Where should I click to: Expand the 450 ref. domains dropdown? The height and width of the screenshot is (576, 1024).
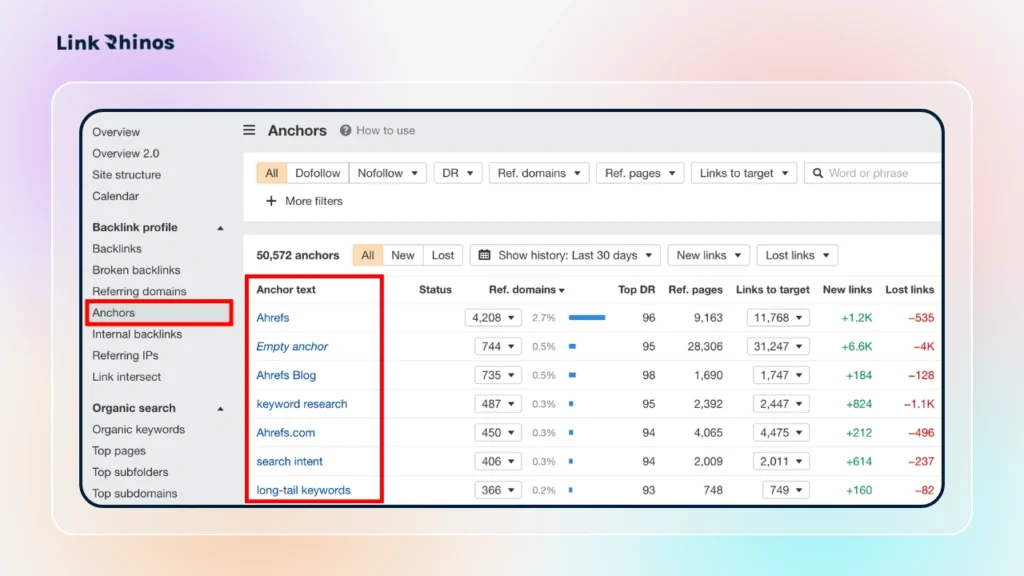point(498,433)
